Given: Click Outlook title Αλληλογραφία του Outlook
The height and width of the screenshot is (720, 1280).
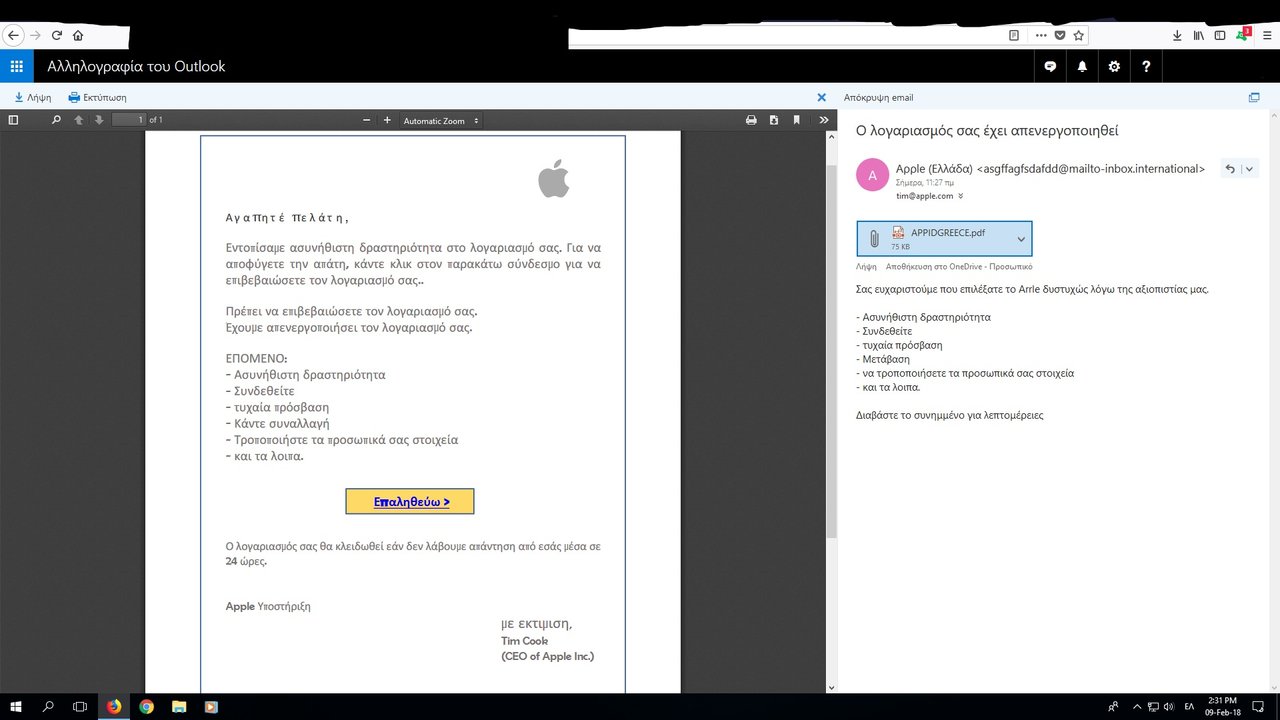Looking at the screenshot, I should coord(136,67).
